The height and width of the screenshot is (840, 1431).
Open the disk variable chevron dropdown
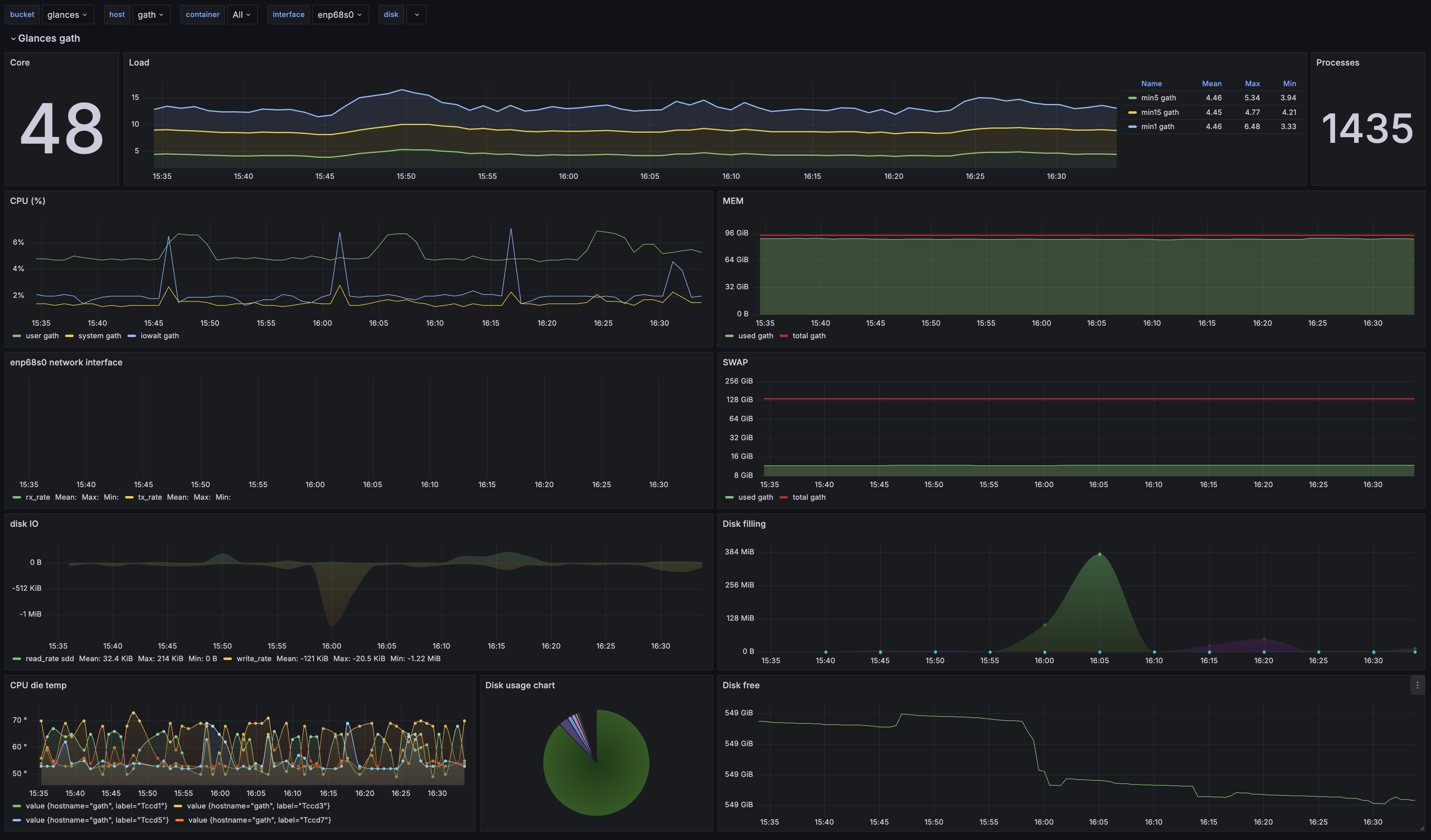pyautogui.click(x=416, y=15)
